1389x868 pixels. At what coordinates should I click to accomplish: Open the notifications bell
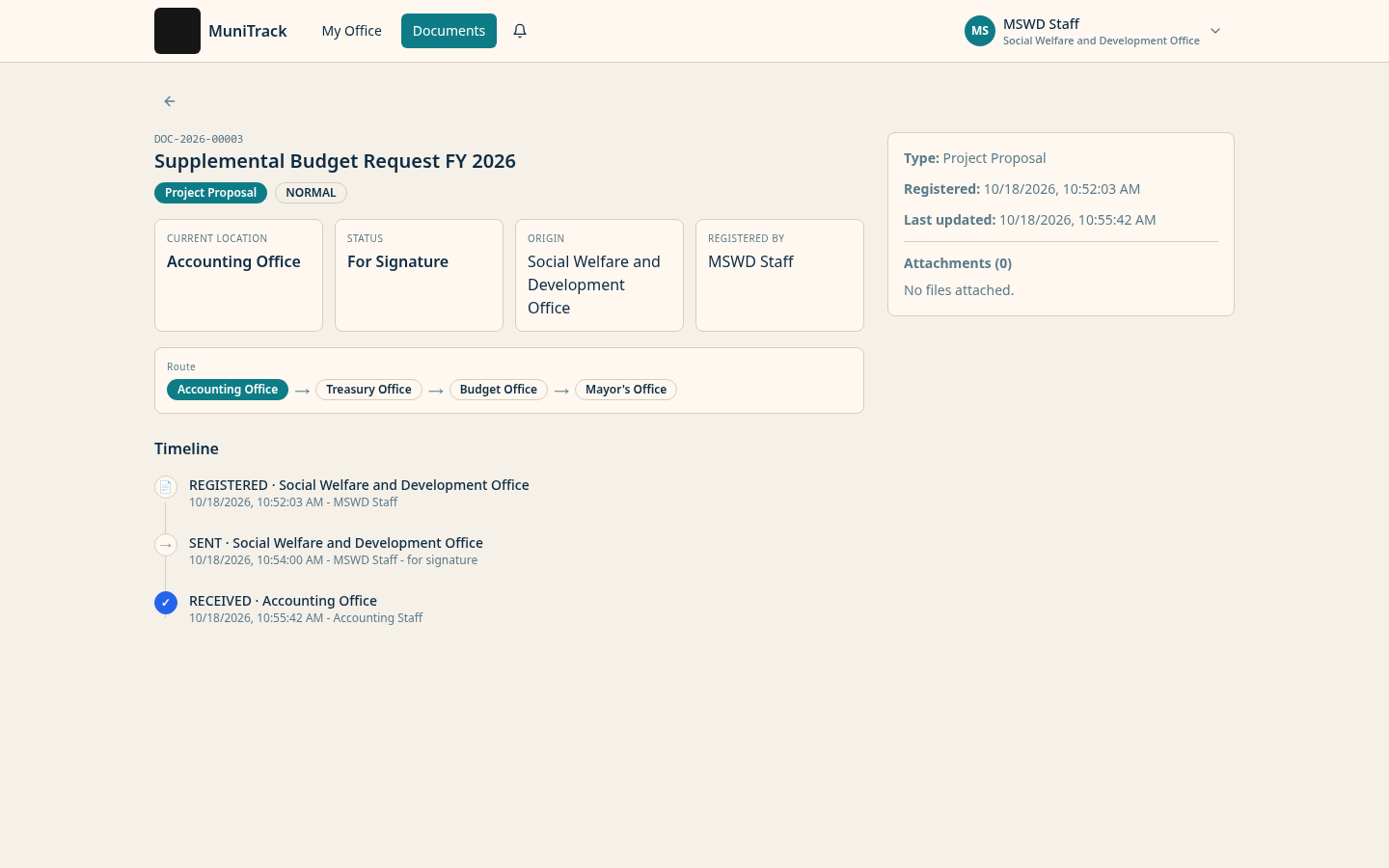click(x=520, y=31)
